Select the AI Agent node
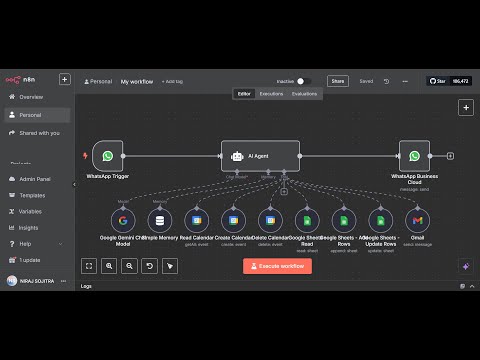Screen dimensions: 480x360 pos(260,156)
